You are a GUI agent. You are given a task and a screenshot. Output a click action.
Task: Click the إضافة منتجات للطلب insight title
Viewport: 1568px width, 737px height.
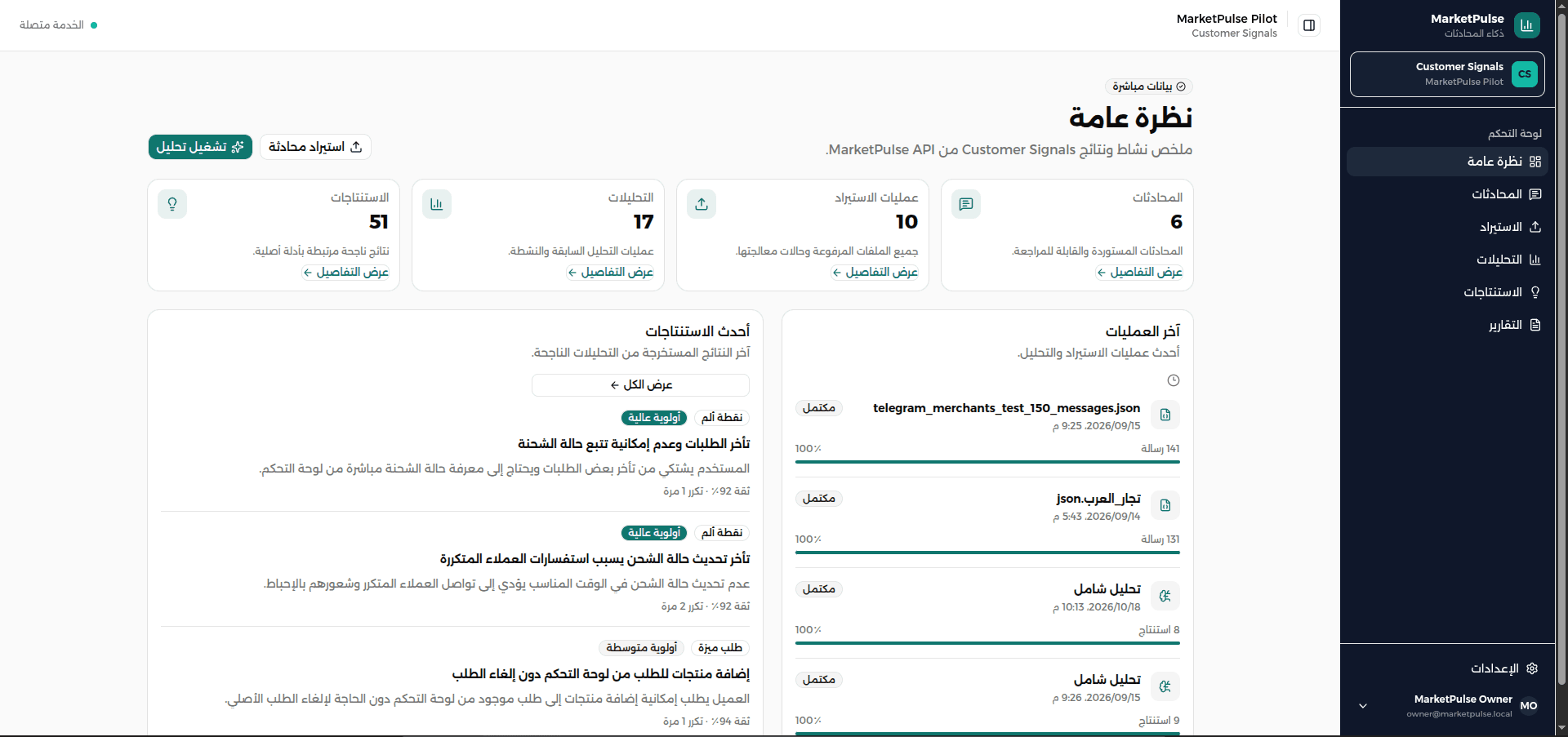tap(601, 674)
